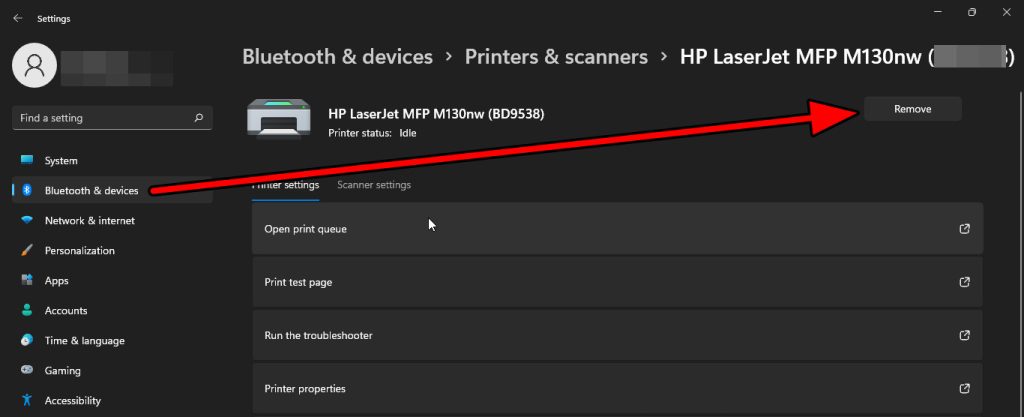Open Printer properties
Viewport: 1024px width, 417px height.
tap(617, 388)
